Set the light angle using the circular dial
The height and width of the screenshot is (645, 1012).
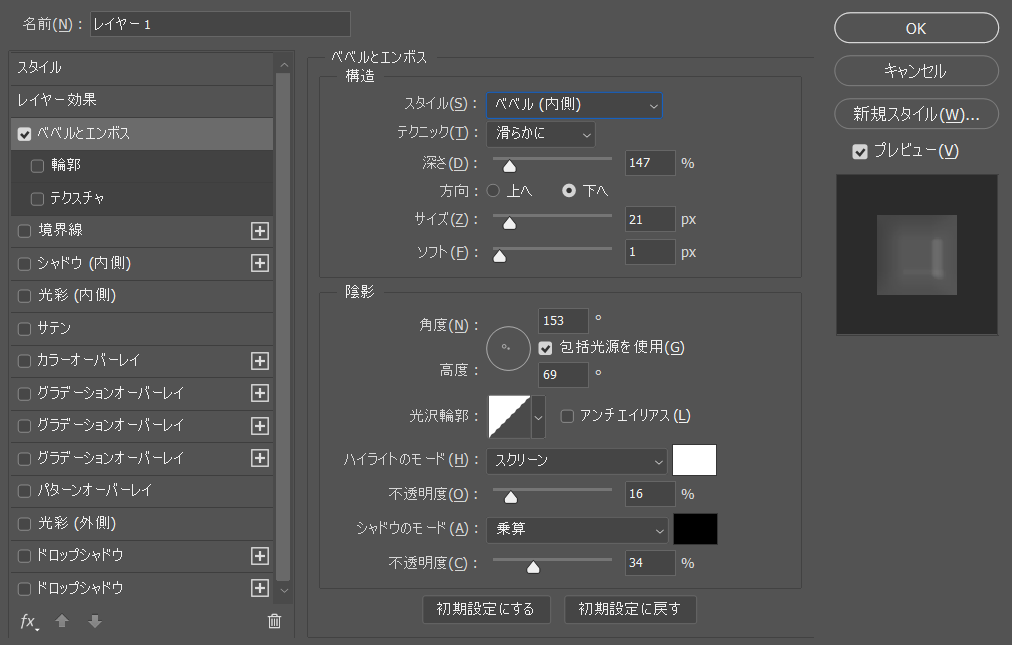(x=508, y=348)
